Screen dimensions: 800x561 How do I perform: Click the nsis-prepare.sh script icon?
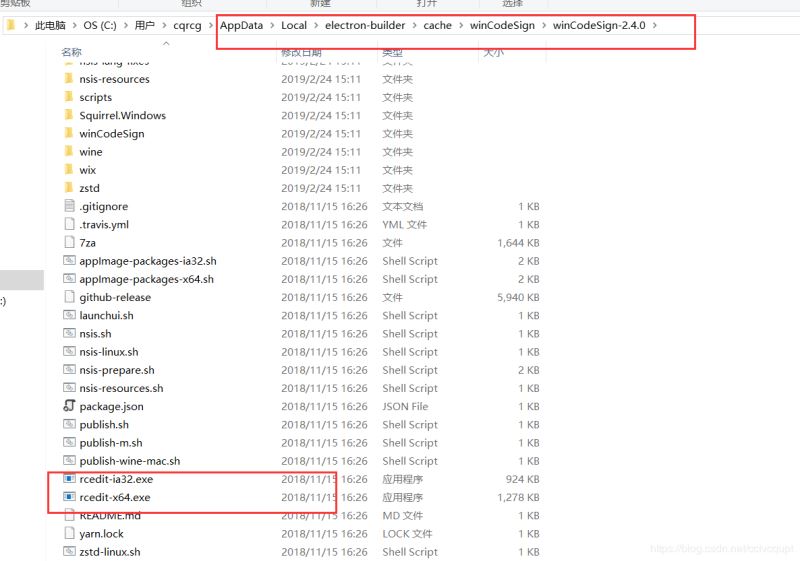(69, 370)
